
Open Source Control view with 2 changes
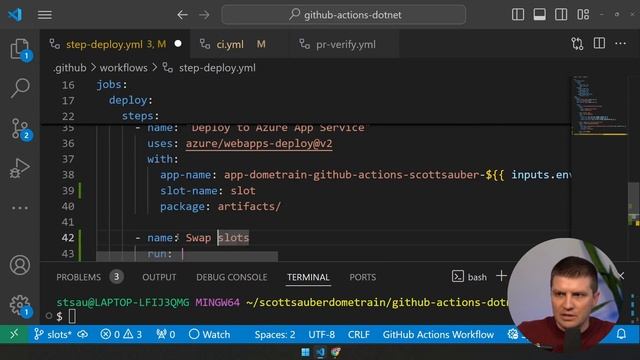click(20, 129)
